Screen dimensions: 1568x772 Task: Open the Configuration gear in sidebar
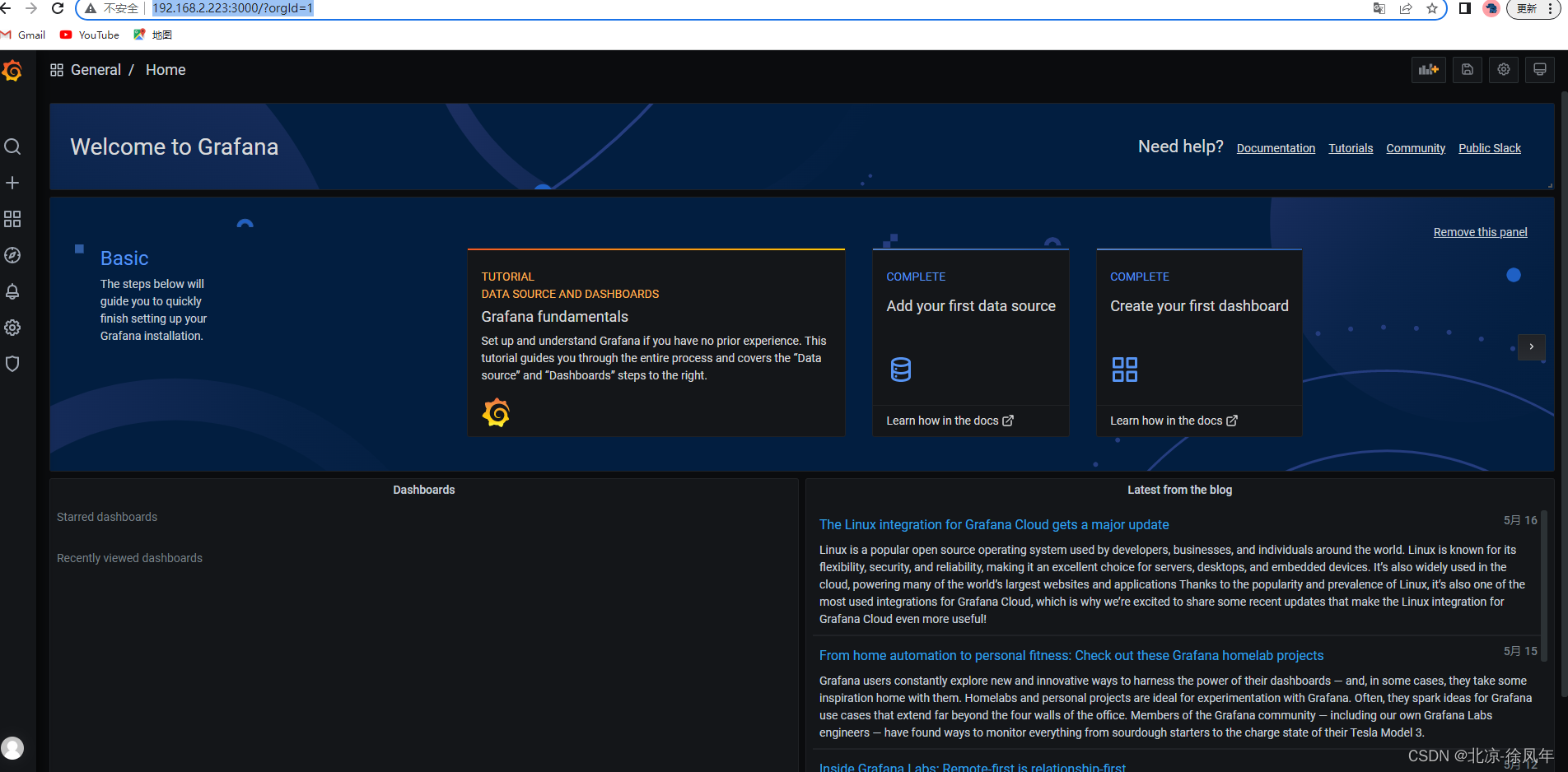[12, 328]
